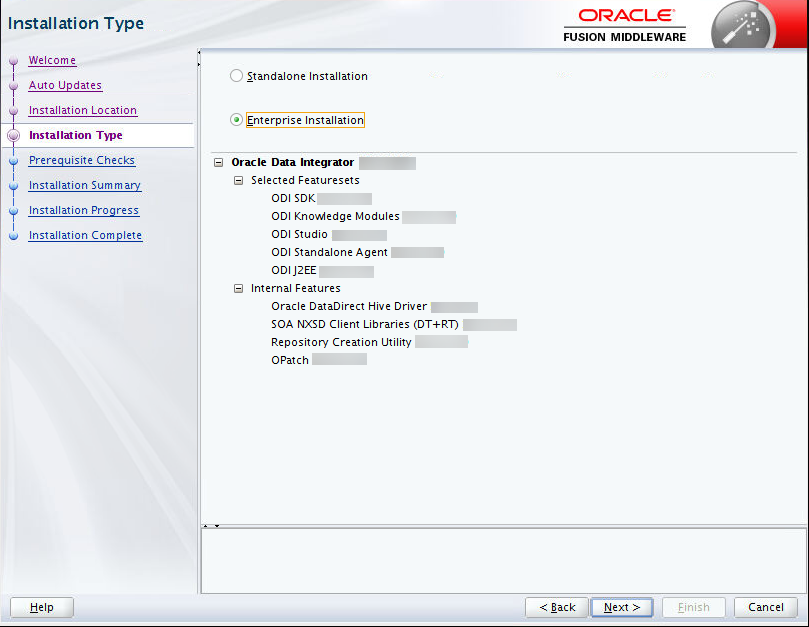Collapse the Oracle Data Integrator tree node
This screenshot has width=809, height=627.
tap(217, 161)
